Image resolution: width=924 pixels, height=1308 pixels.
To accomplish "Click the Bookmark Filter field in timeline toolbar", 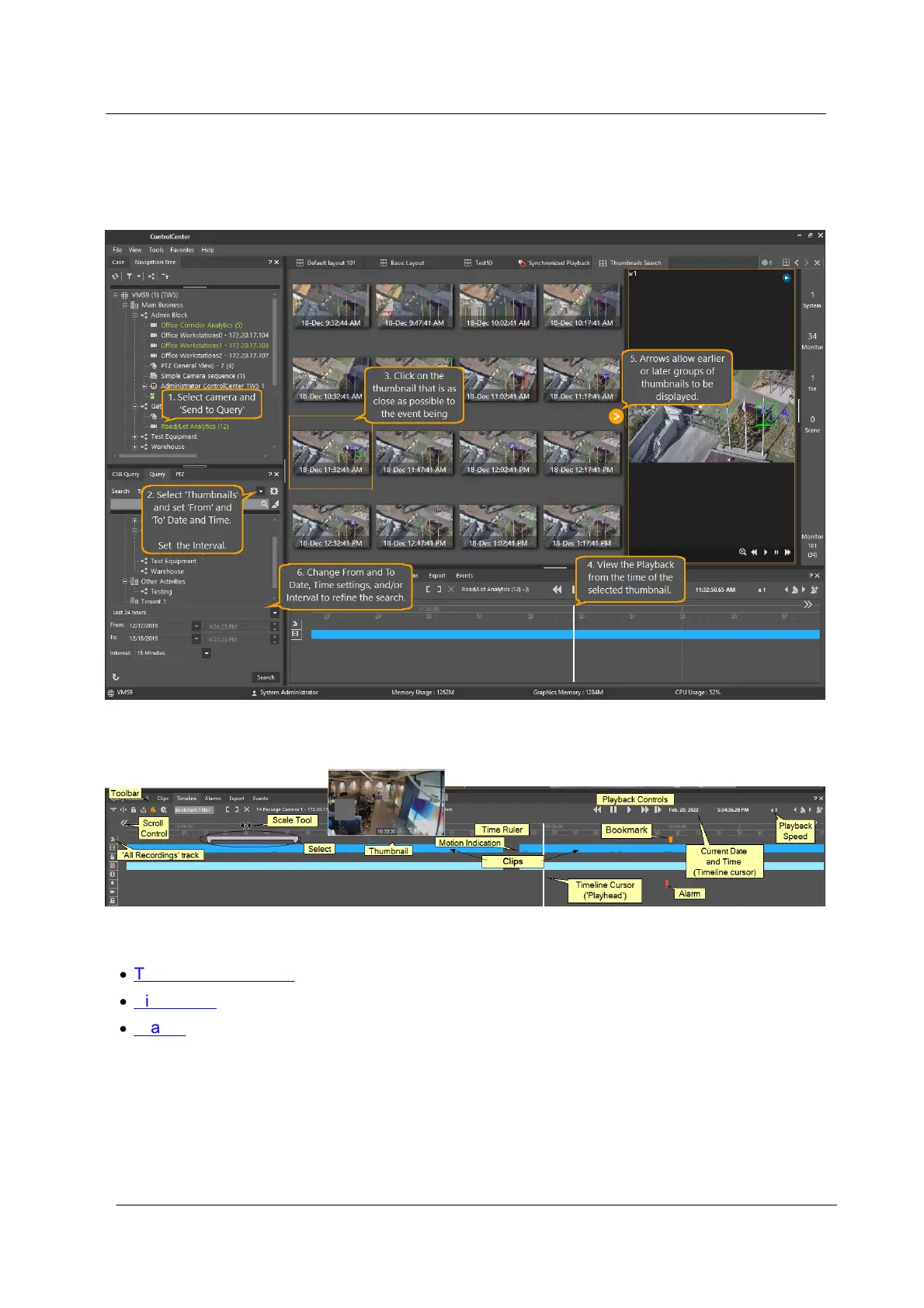I will [193, 809].
